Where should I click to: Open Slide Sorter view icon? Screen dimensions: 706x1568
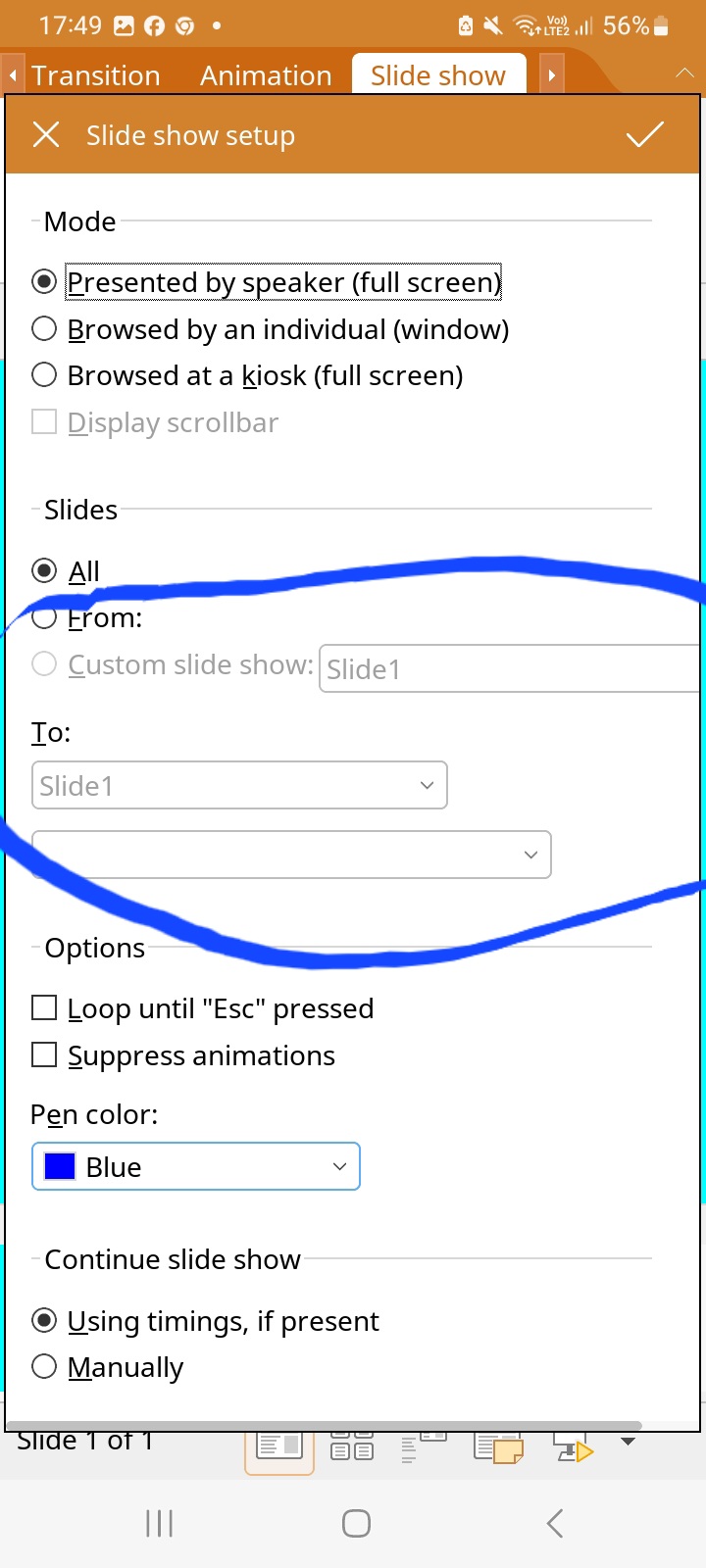352,1446
